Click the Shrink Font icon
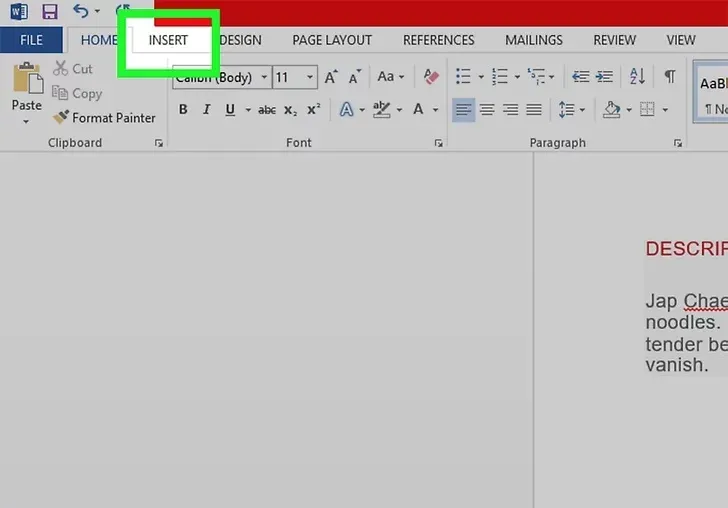The image size is (728, 508). click(x=355, y=77)
